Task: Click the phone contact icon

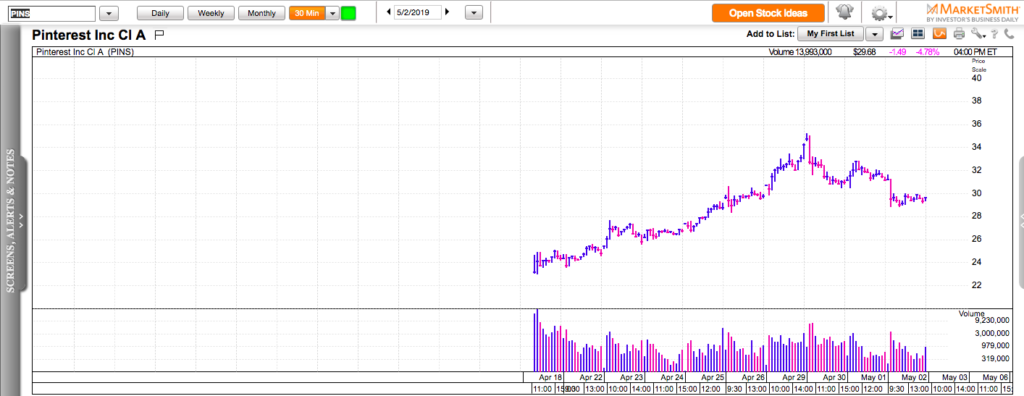Action: click(1008, 34)
